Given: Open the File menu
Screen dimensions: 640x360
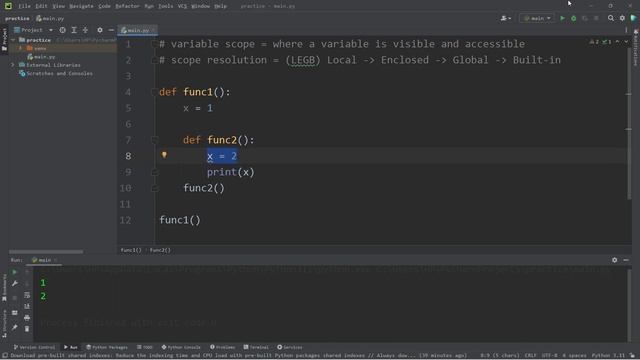Looking at the screenshot, I should [24, 6].
